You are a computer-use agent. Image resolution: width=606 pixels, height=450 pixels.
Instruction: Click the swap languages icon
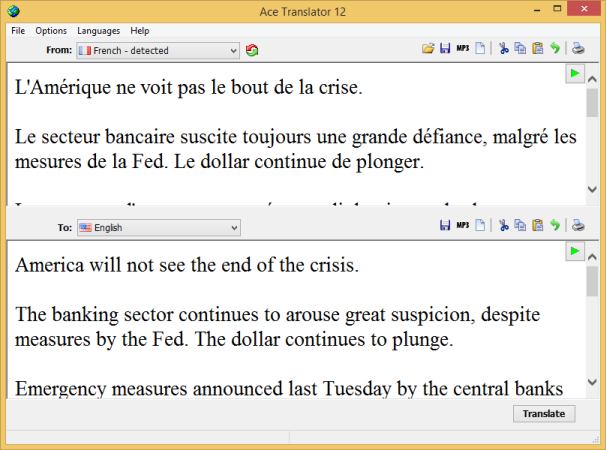252,50
